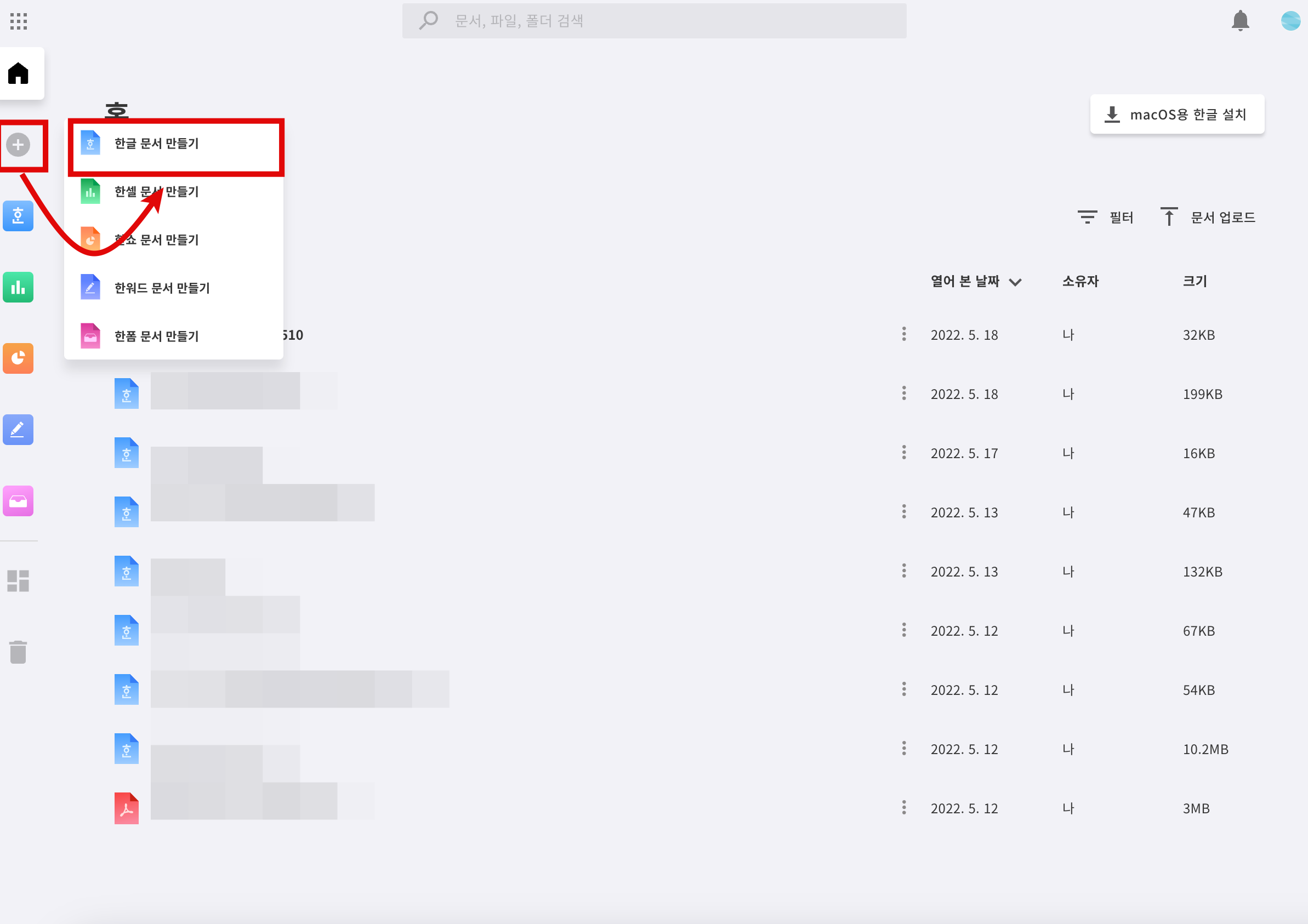Click Hangul file icon of 54KB row
Image resolution: width=1308 pixels, height=924 pixels.
[127, 690]
